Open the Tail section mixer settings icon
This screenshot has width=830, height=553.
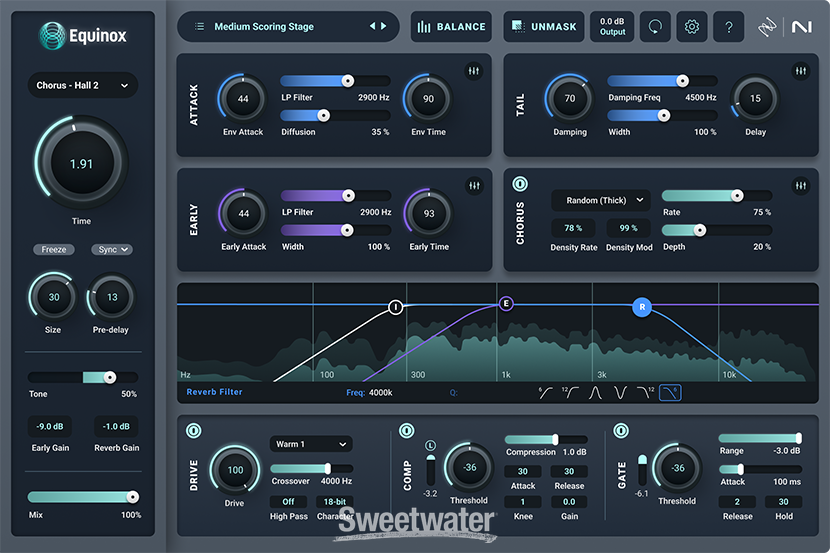[x=800, y=71]
